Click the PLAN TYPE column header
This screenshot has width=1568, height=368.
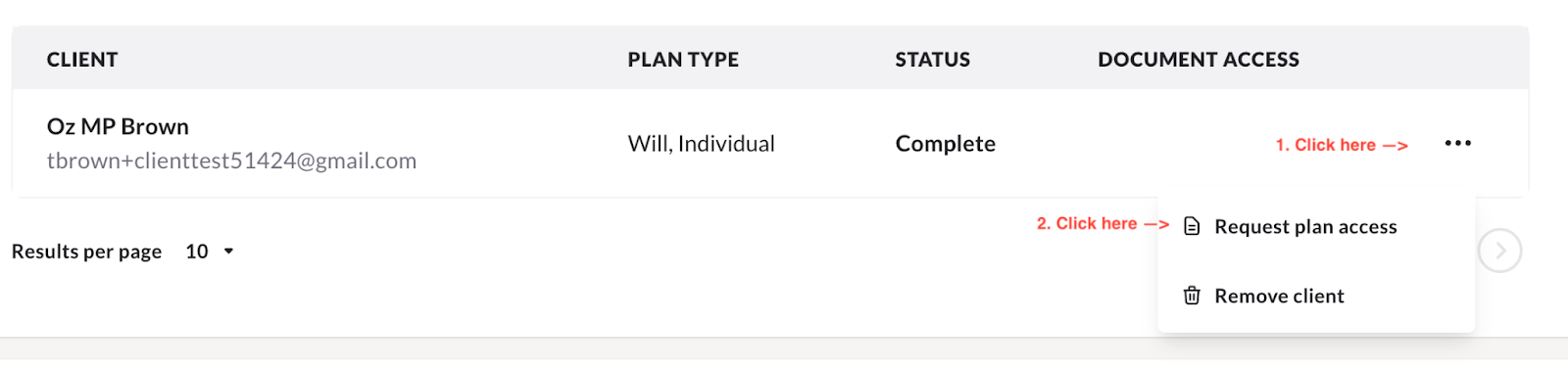683,60
